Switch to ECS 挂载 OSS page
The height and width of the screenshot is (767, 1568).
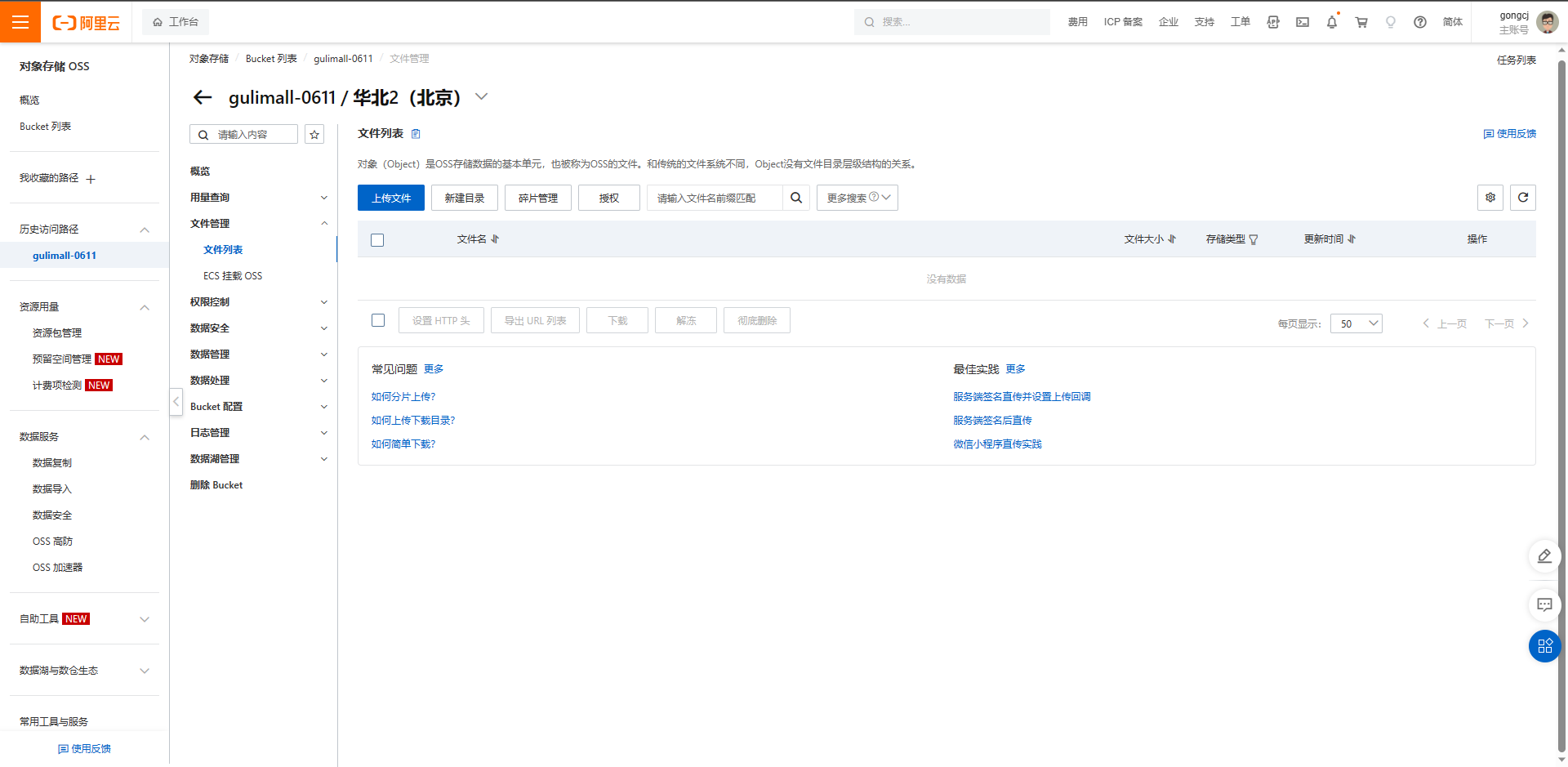233,275
